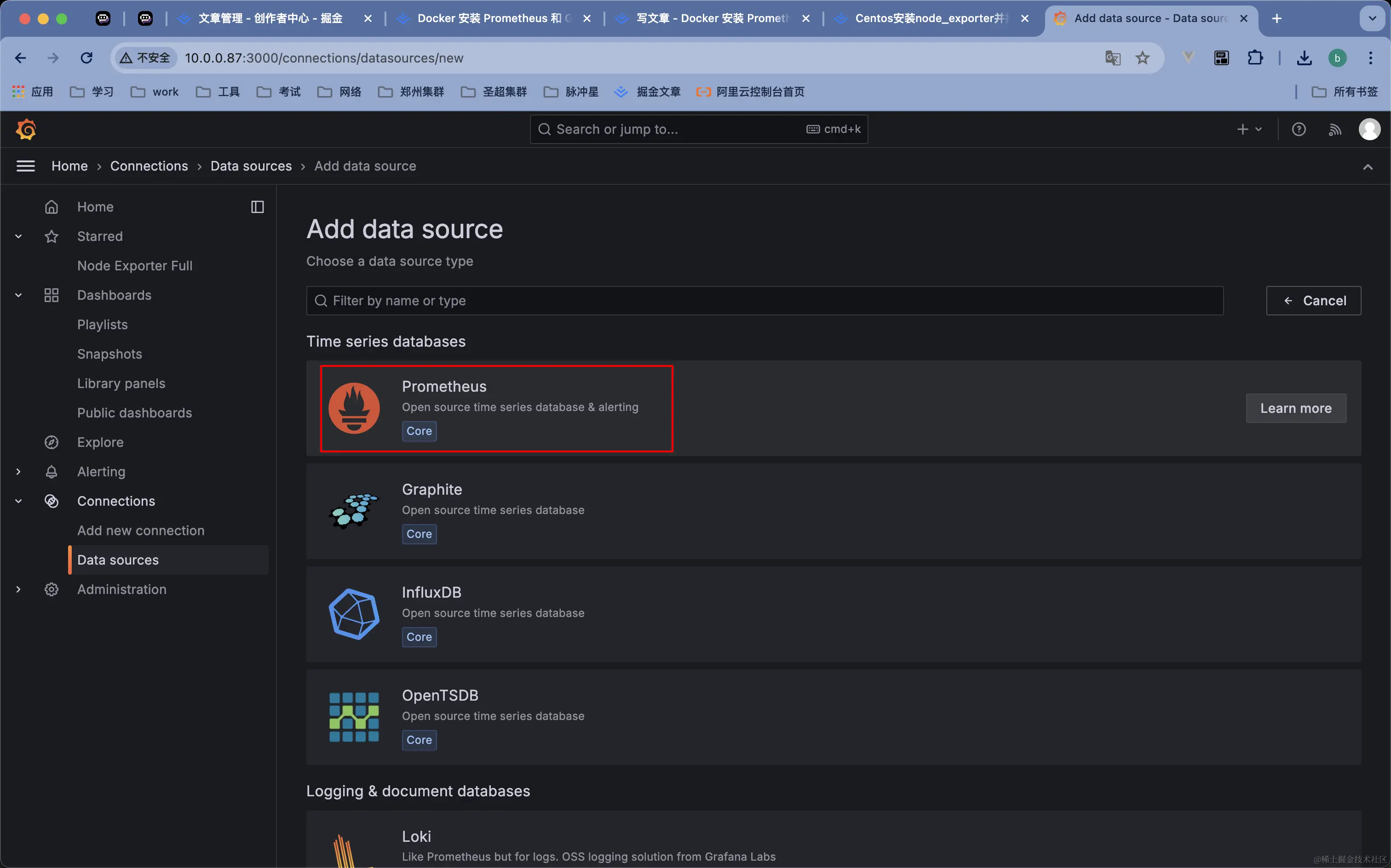Collapse the top breadcrumb bar chevron

point(1368,167)
